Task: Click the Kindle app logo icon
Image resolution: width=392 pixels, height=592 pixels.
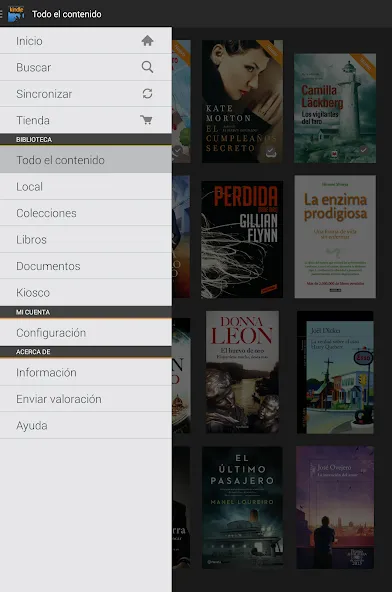Action: [x=16, y=14]
